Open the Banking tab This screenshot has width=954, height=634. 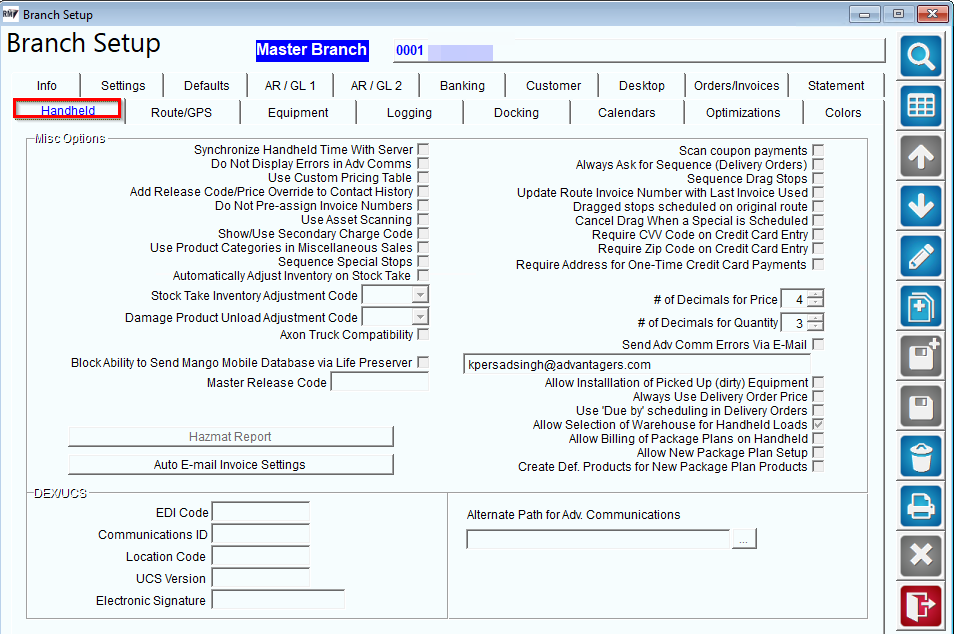(x=462, y=86)
